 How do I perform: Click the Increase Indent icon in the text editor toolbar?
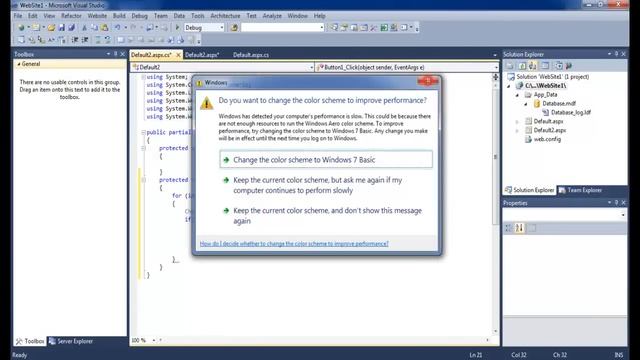tap(85, 40)
